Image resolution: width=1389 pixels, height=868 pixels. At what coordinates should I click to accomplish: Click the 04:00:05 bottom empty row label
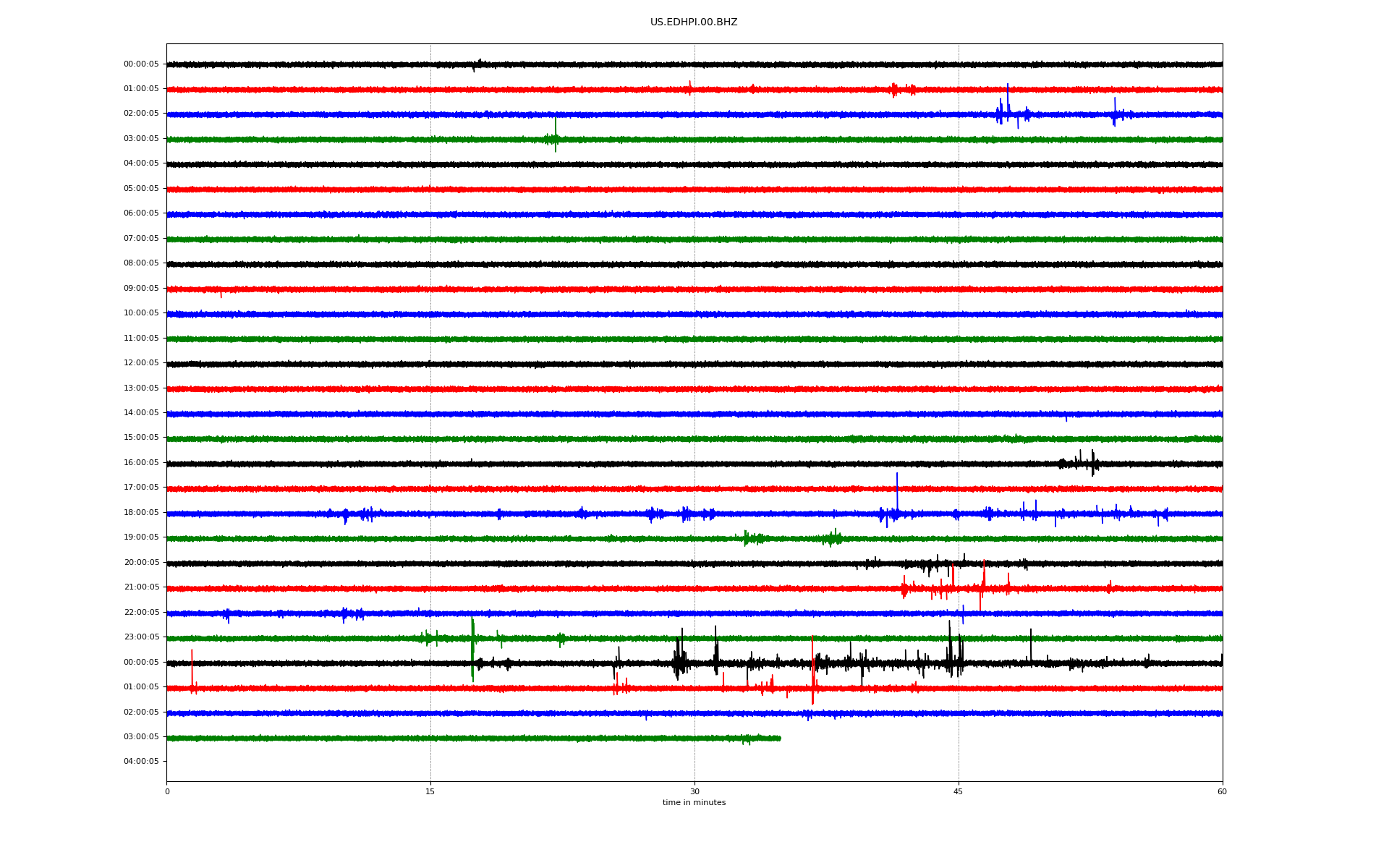141,762
